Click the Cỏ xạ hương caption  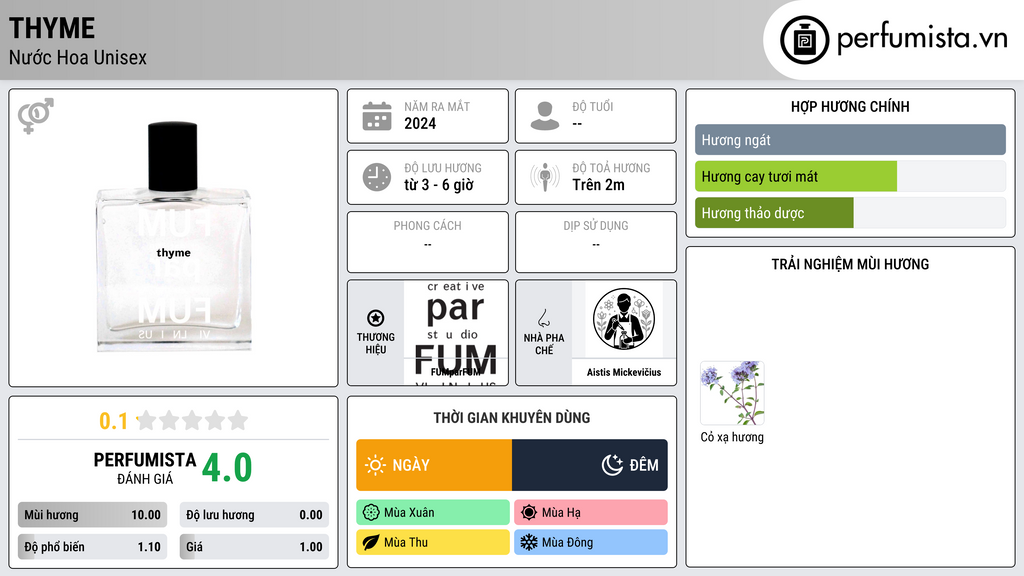732,437
